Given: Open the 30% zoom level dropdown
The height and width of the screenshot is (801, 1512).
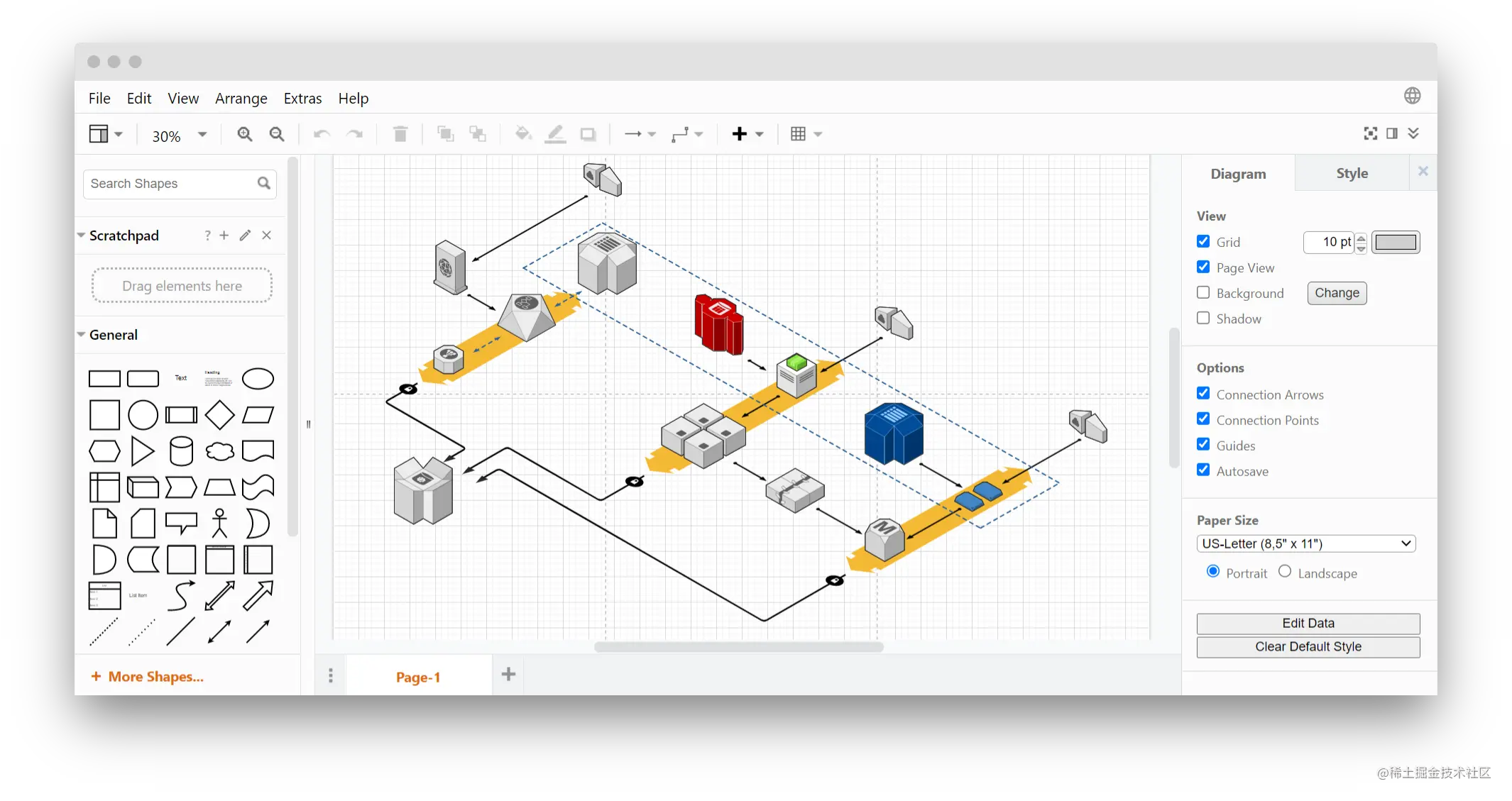Looking at the screenshot, I should click(x=179, y=135).
